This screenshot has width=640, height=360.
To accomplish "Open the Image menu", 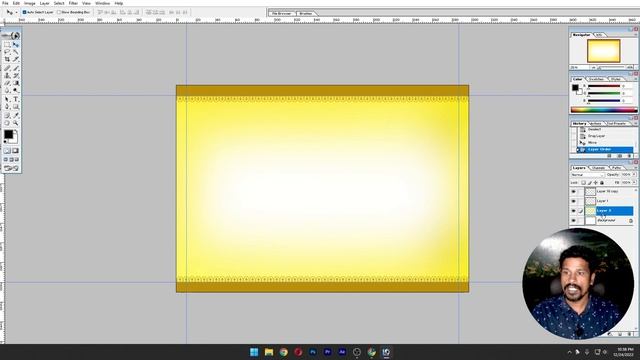I will [x=30, y=3].
